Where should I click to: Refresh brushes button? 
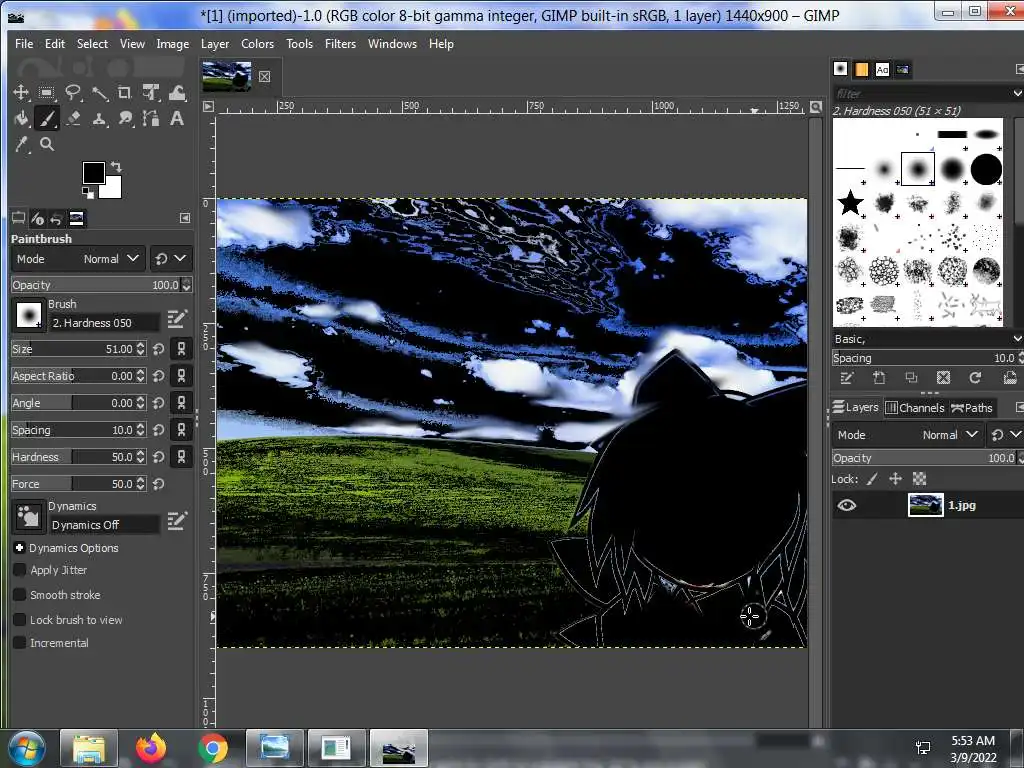[975, 377]
